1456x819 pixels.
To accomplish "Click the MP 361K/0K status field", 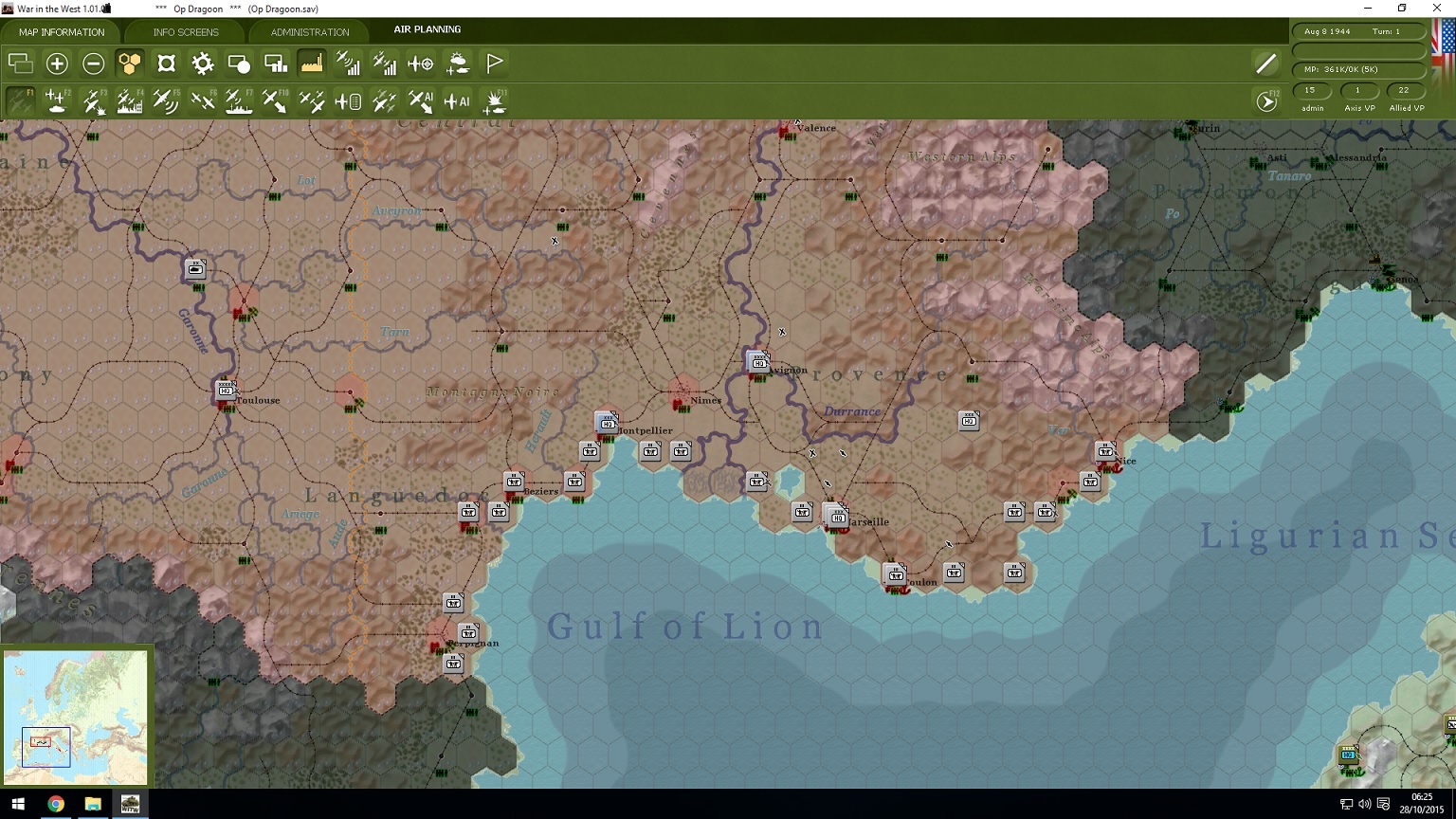I will (1359, 69).
